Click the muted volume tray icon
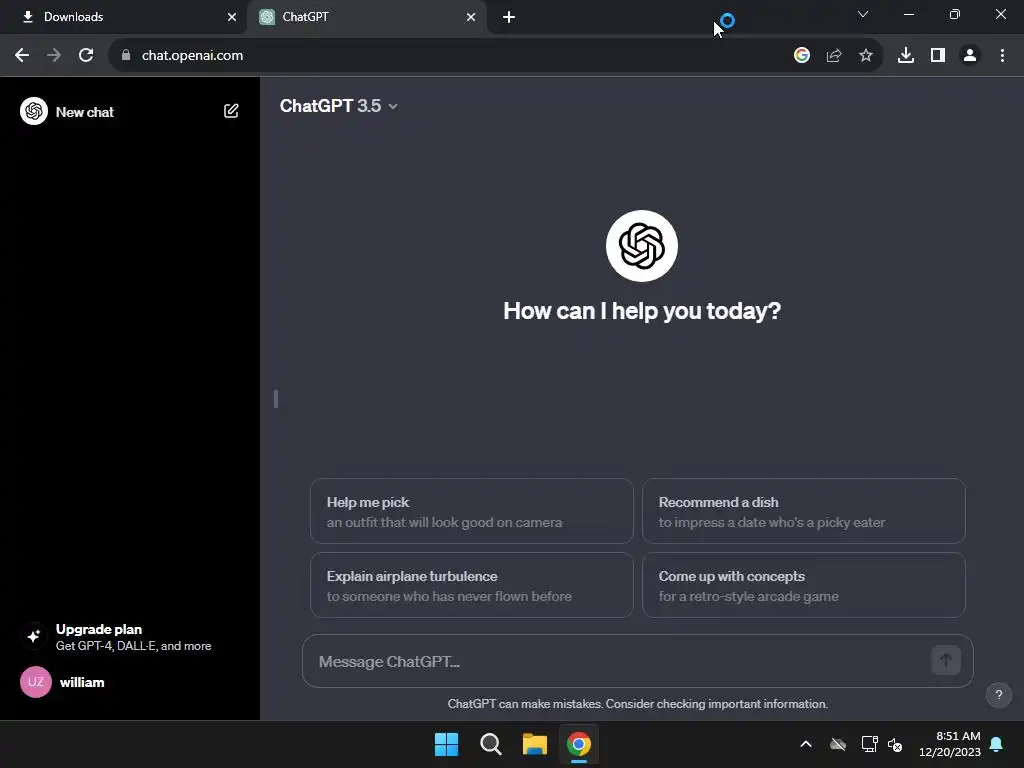The width and height of the screenshot is (1024, 768). coord(895,744)
